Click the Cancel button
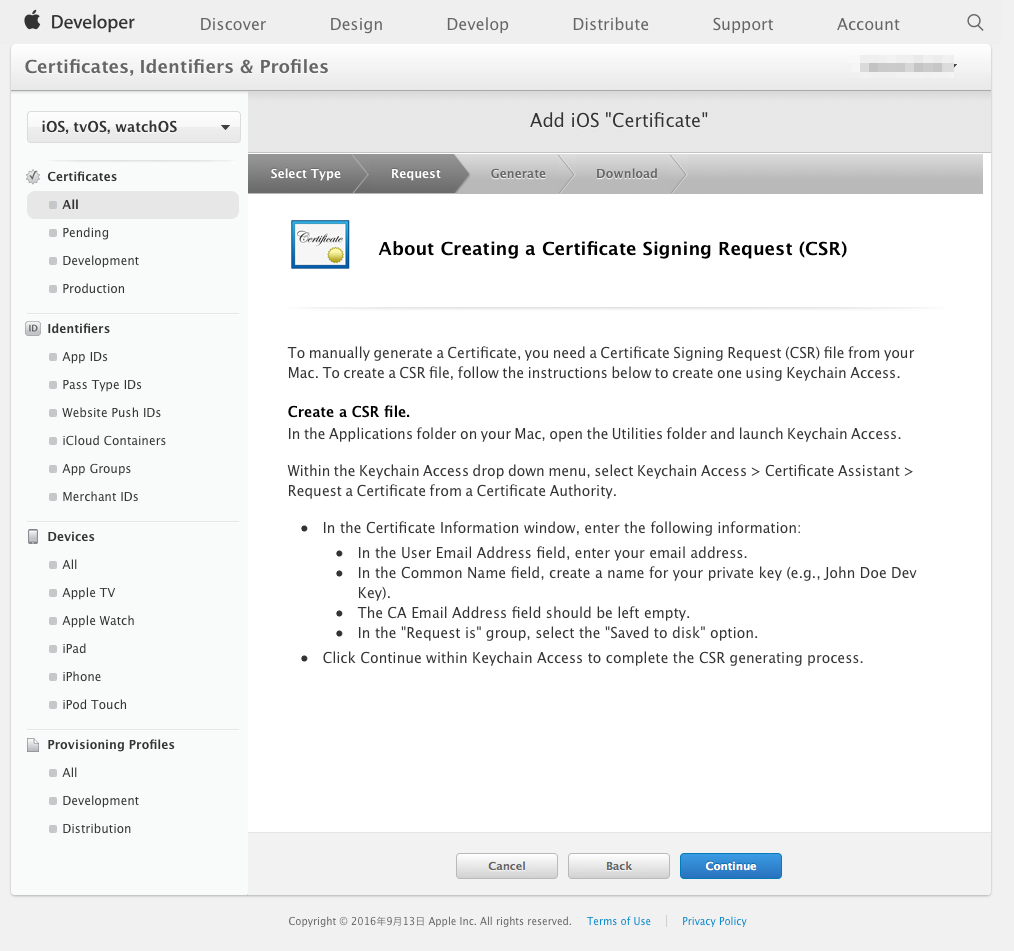The width and height of the screenshot is (1014, 951). [x=507, y=866]
